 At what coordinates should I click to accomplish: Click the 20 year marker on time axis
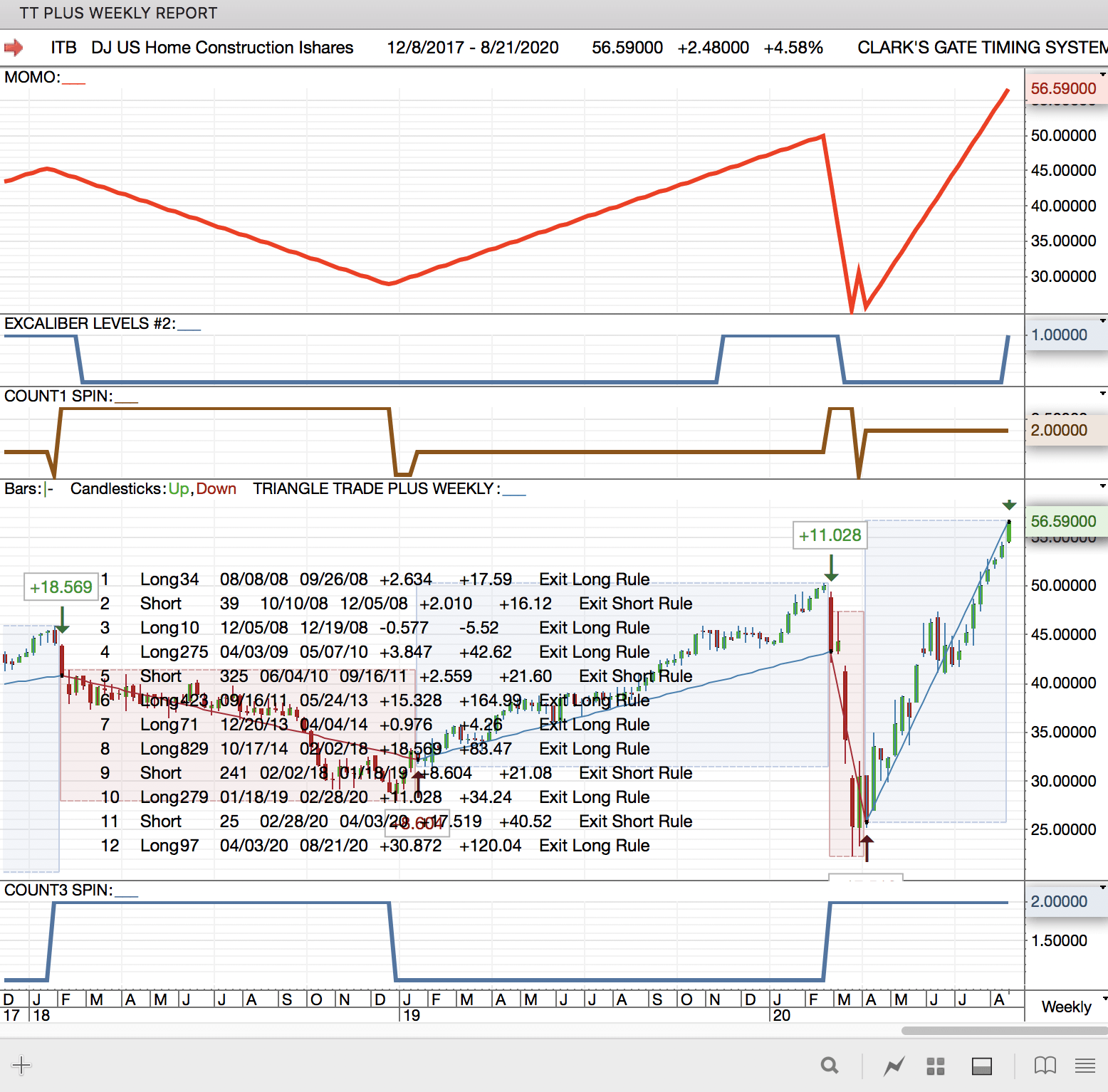pyautogui.click(x=782, y=1015)
